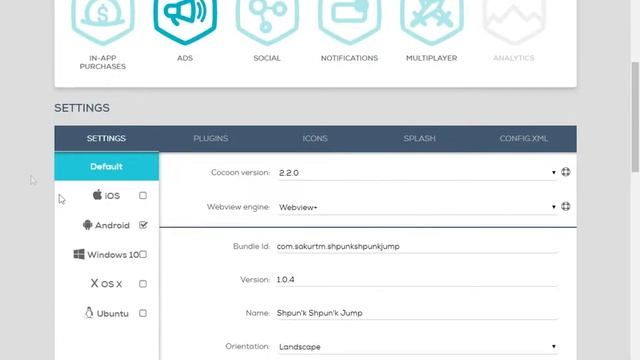Viewport: 640px width, 360px height.
Task: Switch to the Icons tab
Action: click(x=315, y=138)
